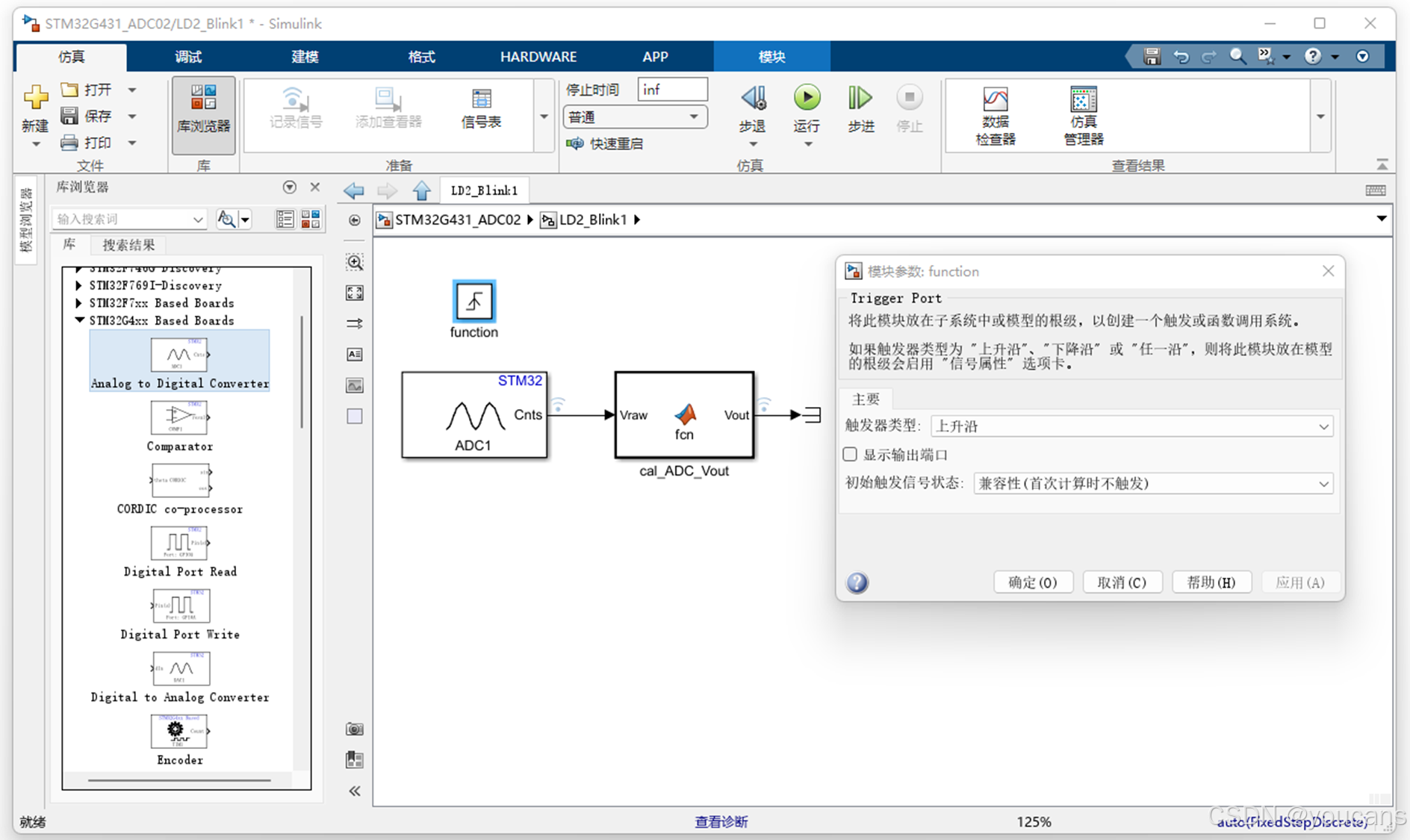The height and width of the screenshot is (840, 1410).
Task: Select the Analog to Digital Converter block
Action: pyautogui.click(x=179, y=362)
